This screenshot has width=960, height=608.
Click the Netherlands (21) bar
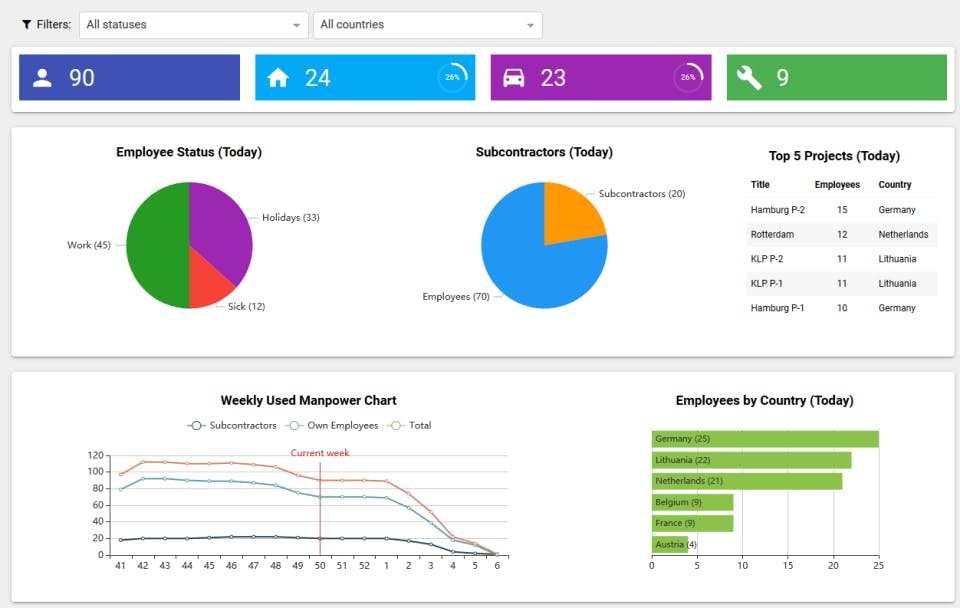coord(747,481)
